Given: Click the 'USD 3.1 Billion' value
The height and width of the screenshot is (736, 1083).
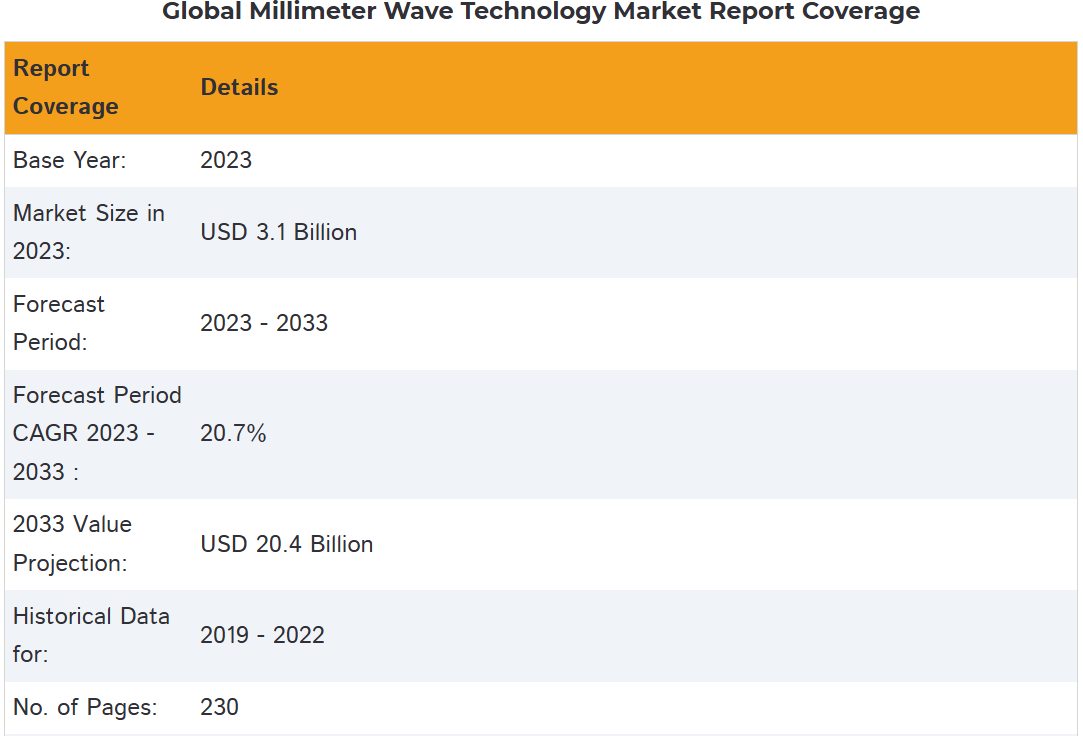Looking at the screenshot, I should (278, 232).
